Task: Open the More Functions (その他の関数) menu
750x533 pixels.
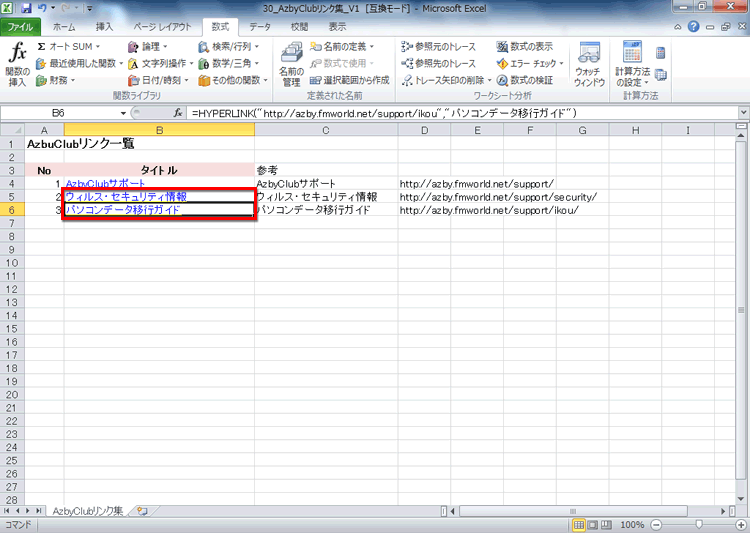Action: pos(233,80)
